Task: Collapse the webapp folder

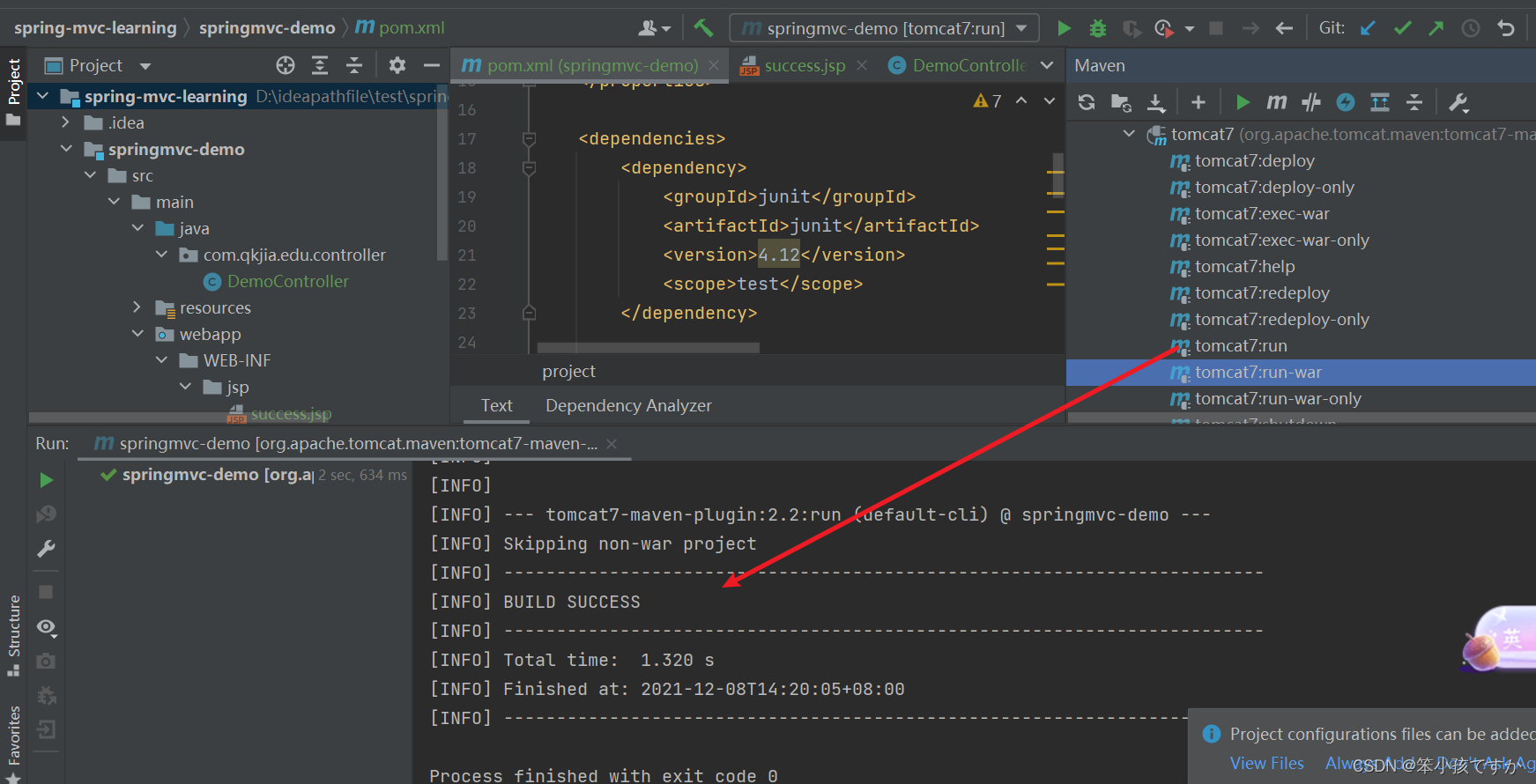Action: tap(137, 334)
